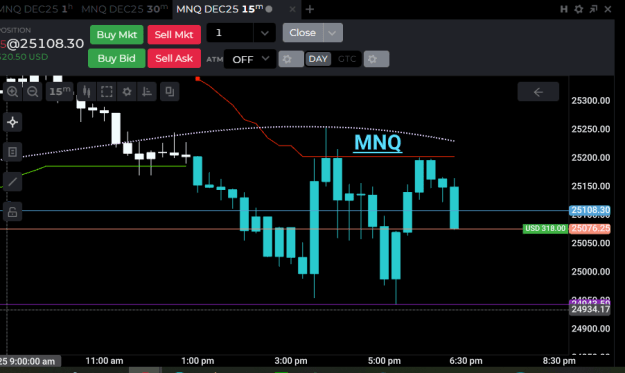Click the 25300.00 price axis label

591,101
